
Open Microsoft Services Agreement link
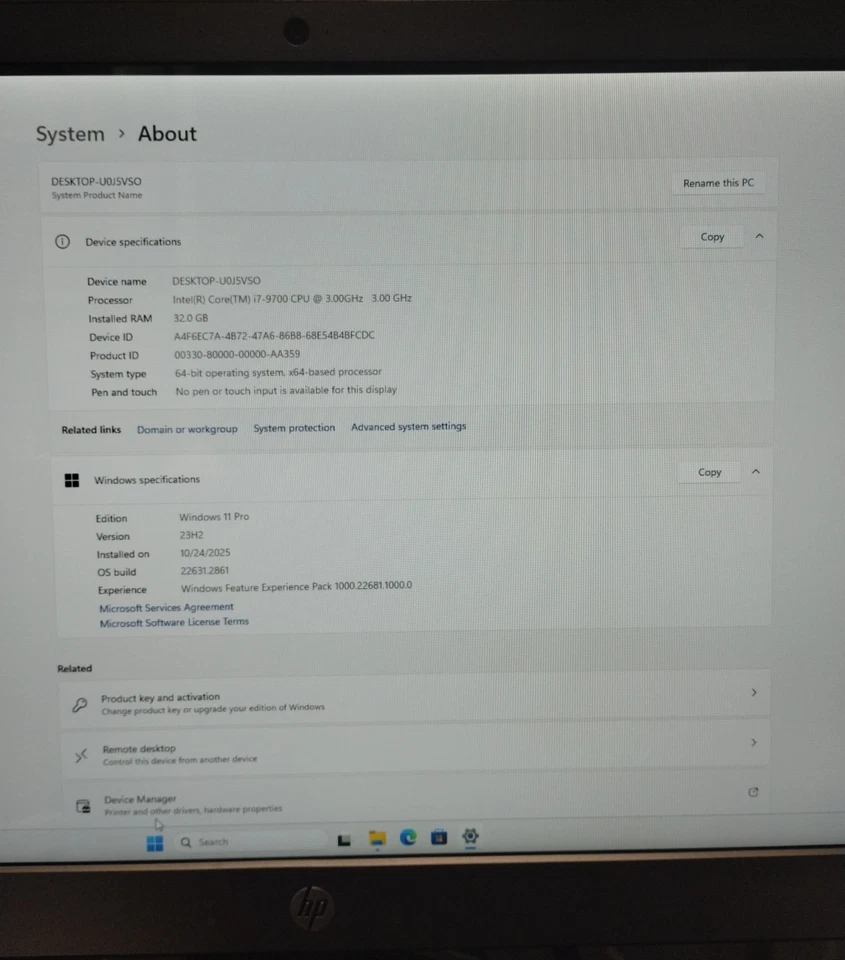[167, 607]
